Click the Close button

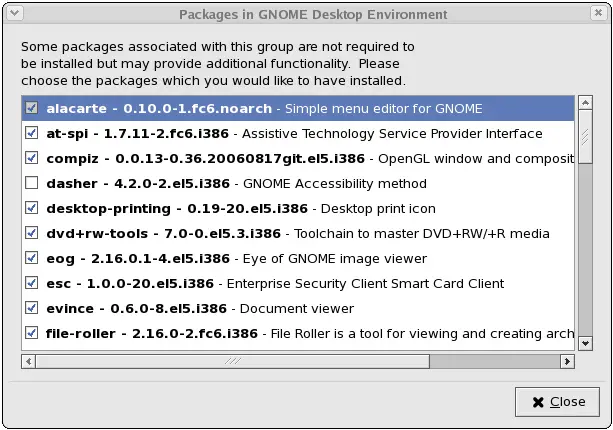coord(557,401)
